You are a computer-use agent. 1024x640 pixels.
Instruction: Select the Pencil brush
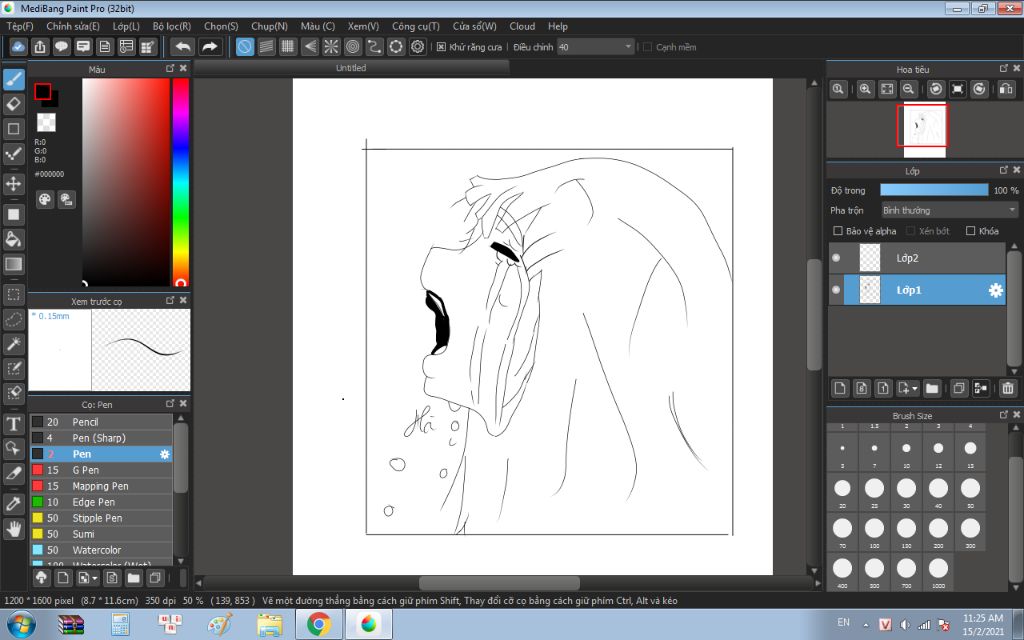101,422
